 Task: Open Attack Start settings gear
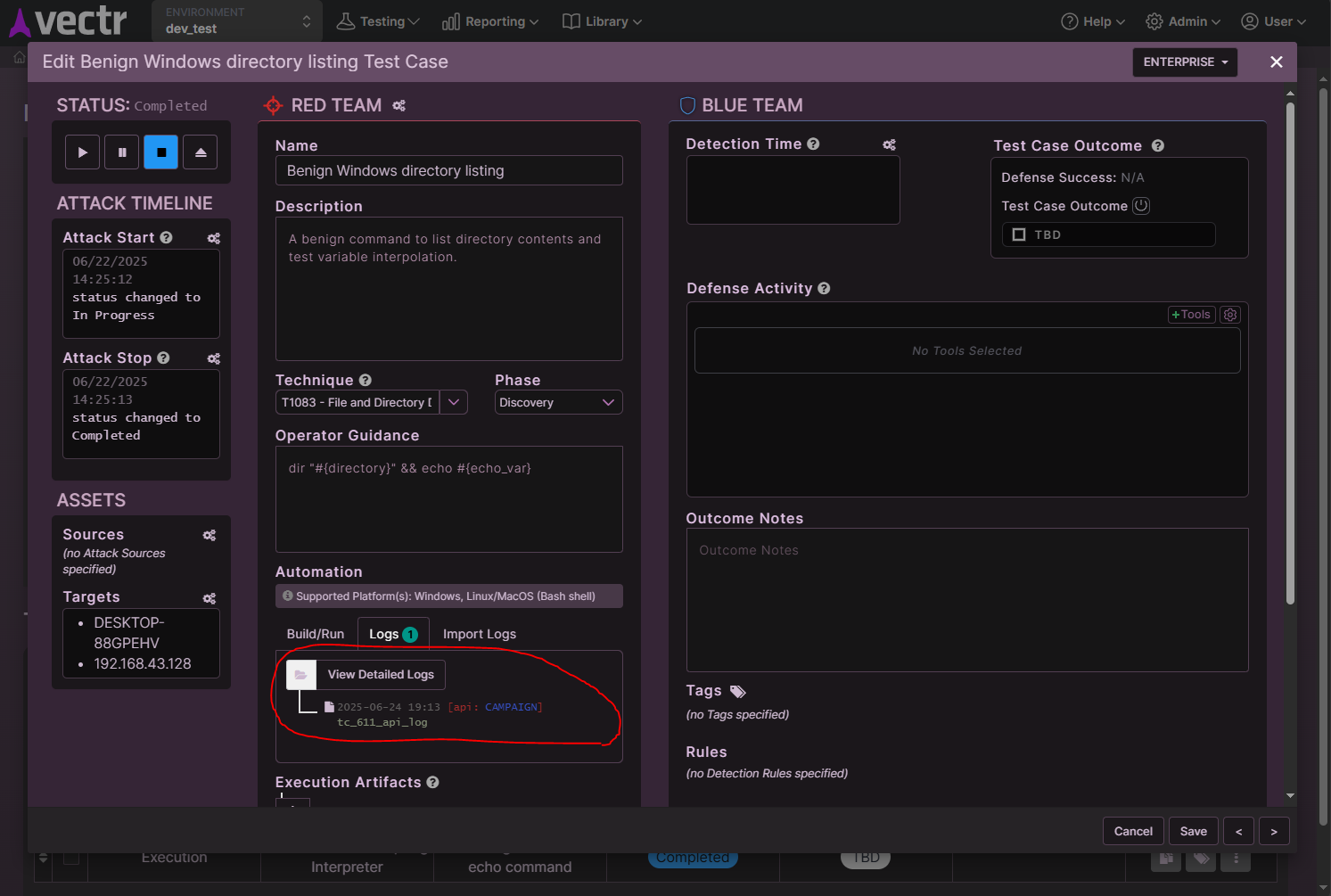(x=213, y=238)
